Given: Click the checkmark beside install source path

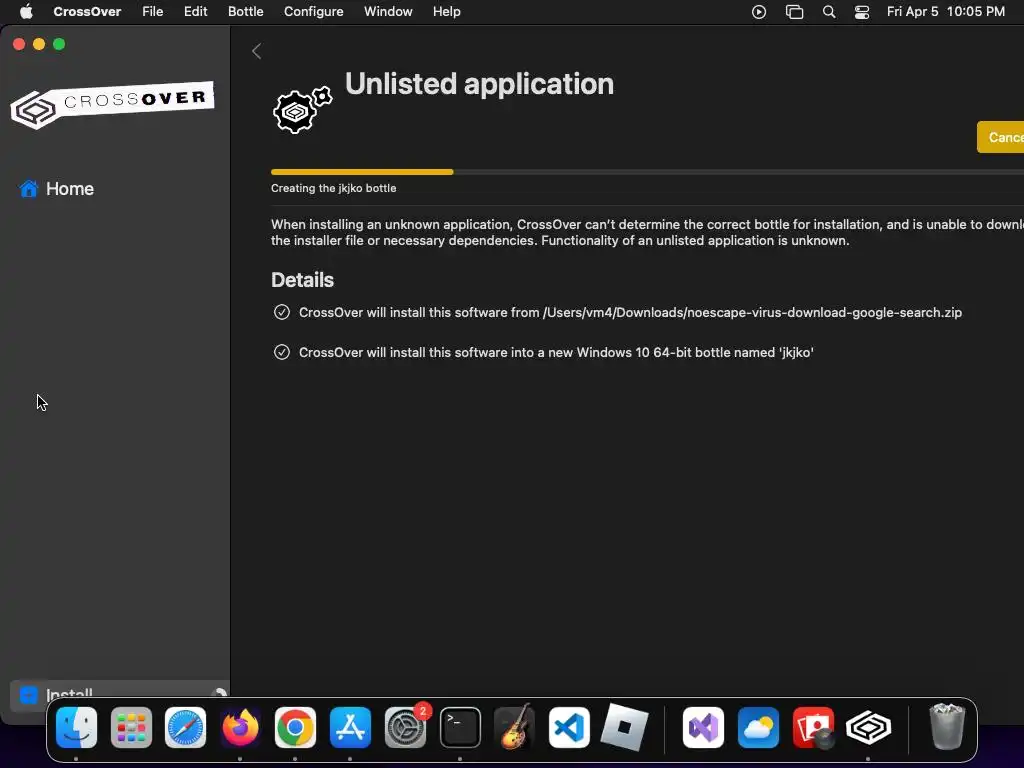Looking at the screenshot, I should click(281, 312).
